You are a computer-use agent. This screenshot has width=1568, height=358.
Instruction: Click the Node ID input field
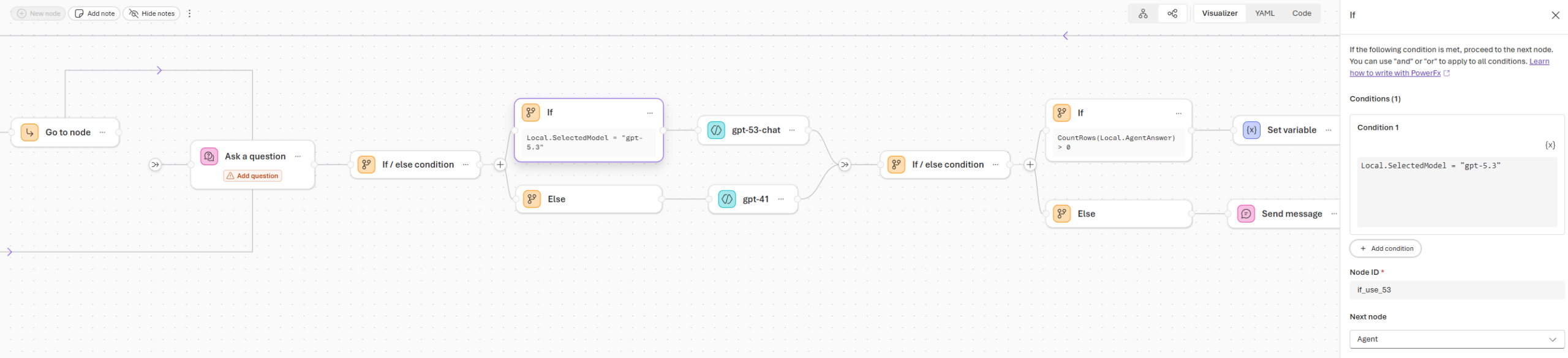1457,290
